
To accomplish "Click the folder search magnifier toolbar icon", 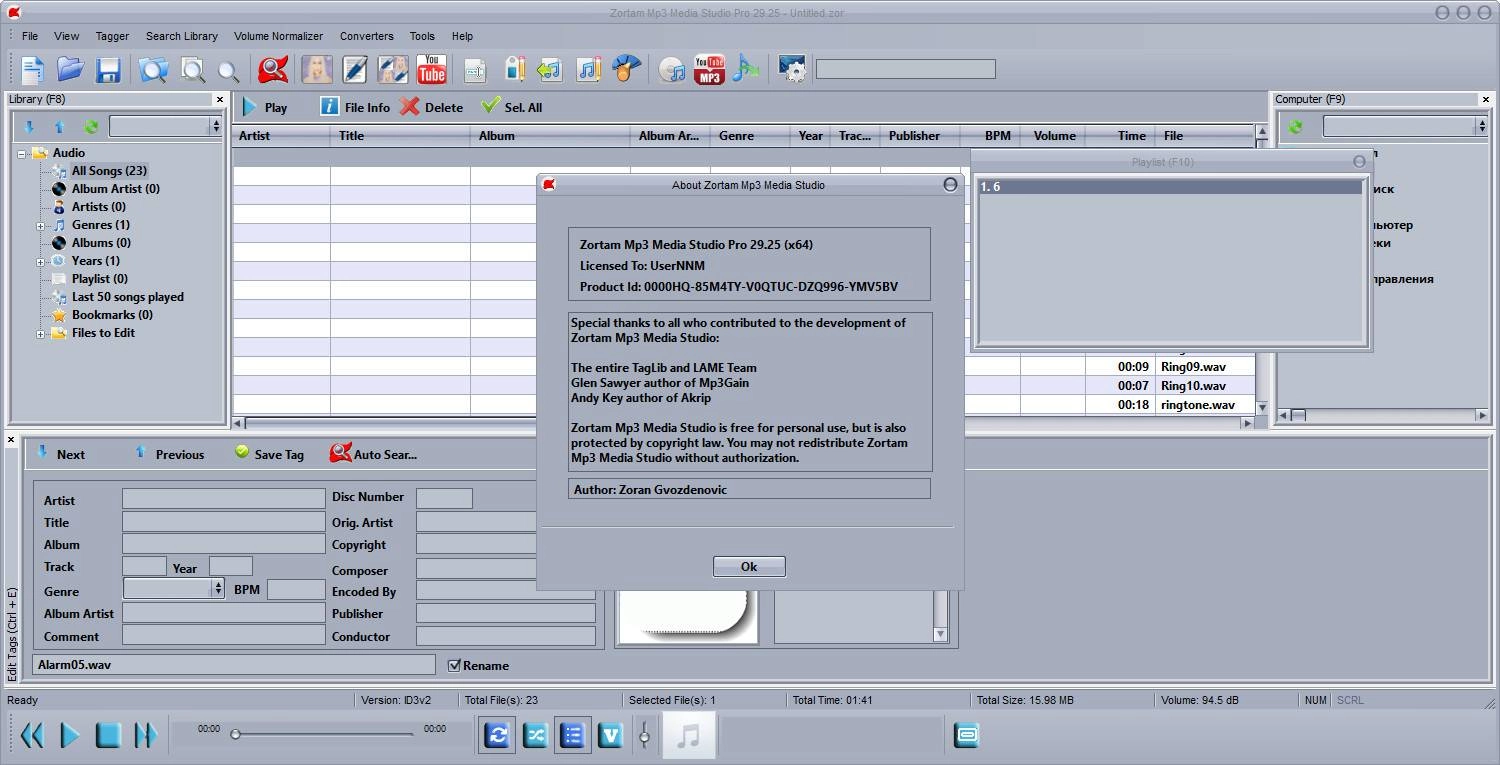I will point(153,69).
